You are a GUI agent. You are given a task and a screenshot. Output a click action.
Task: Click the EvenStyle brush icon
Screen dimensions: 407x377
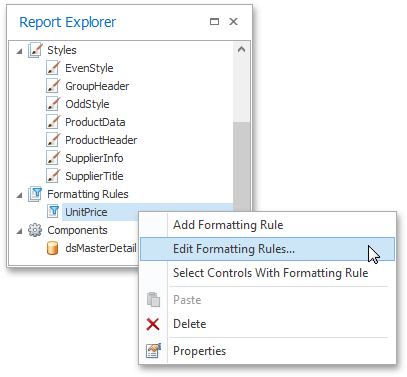tap(53, 68)
